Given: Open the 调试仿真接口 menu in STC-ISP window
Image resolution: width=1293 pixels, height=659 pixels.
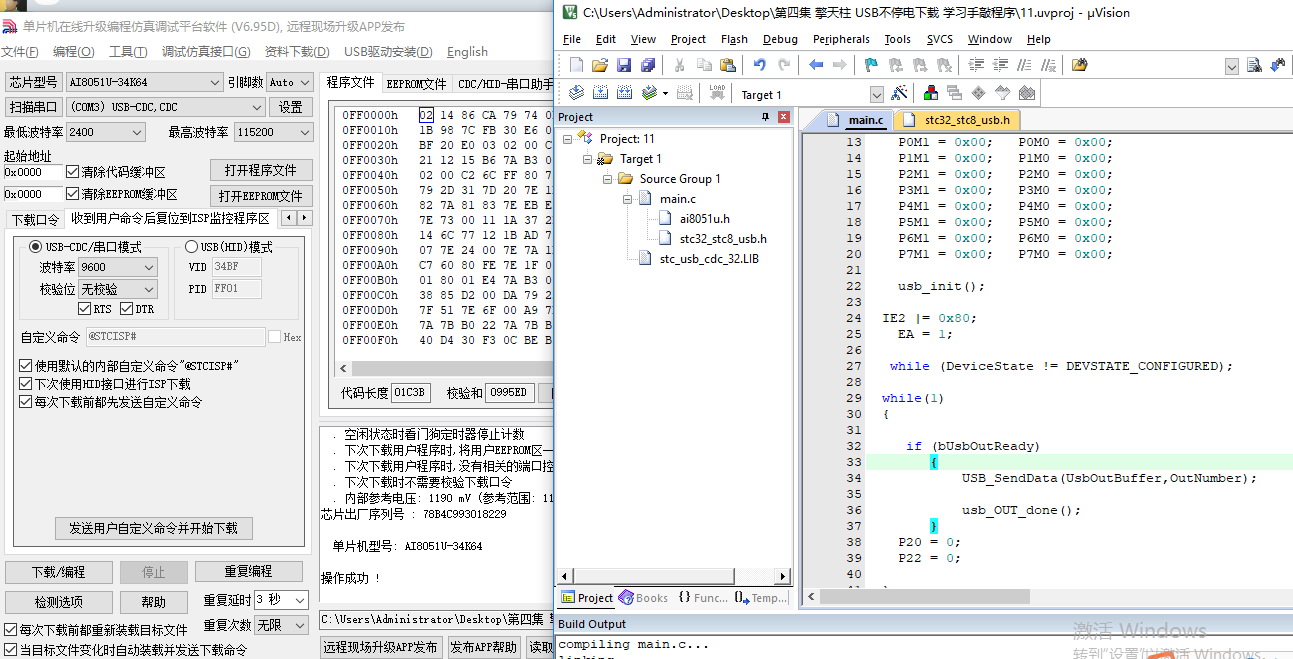Looking at the screenshot, I should 206,52.
